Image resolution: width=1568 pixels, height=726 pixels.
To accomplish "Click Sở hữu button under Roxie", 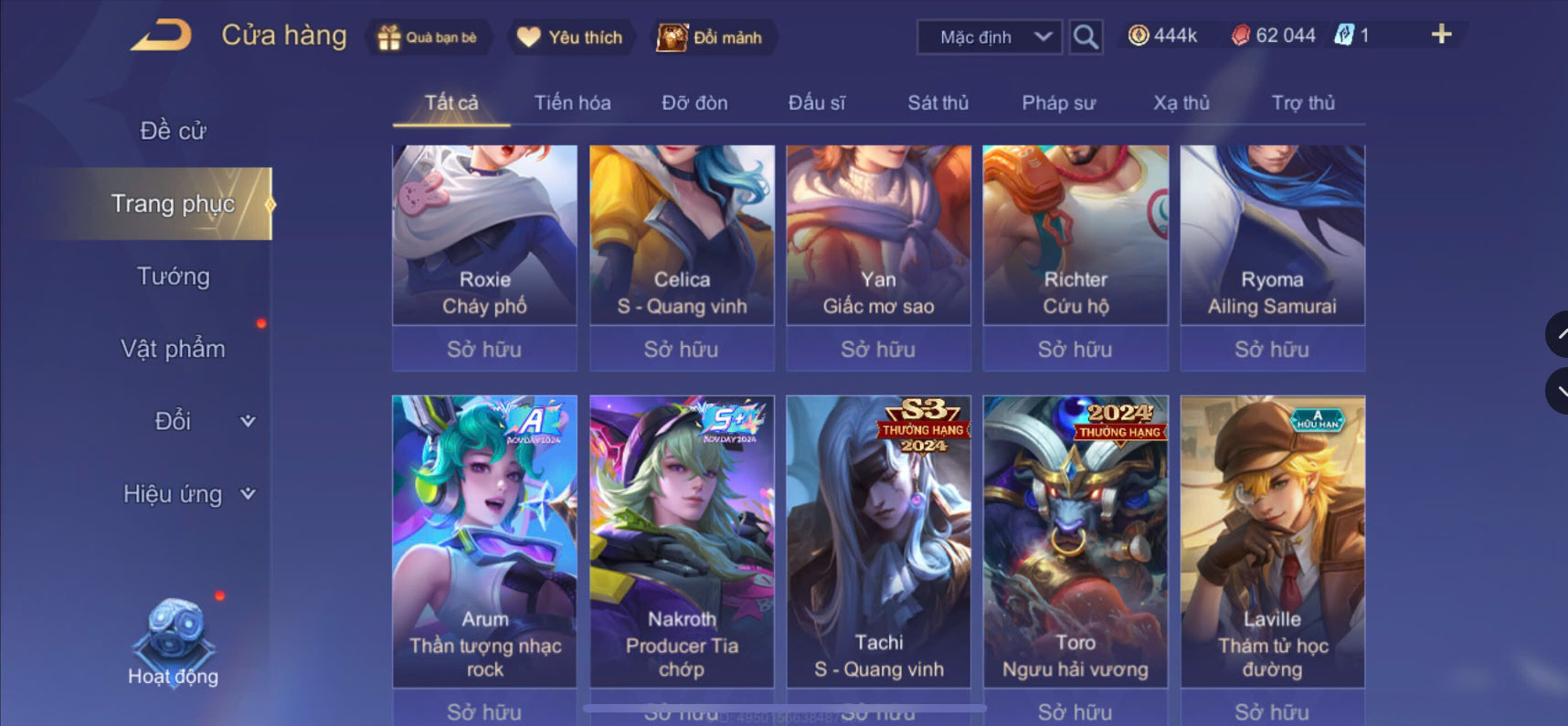I will [x=484, y=349].
